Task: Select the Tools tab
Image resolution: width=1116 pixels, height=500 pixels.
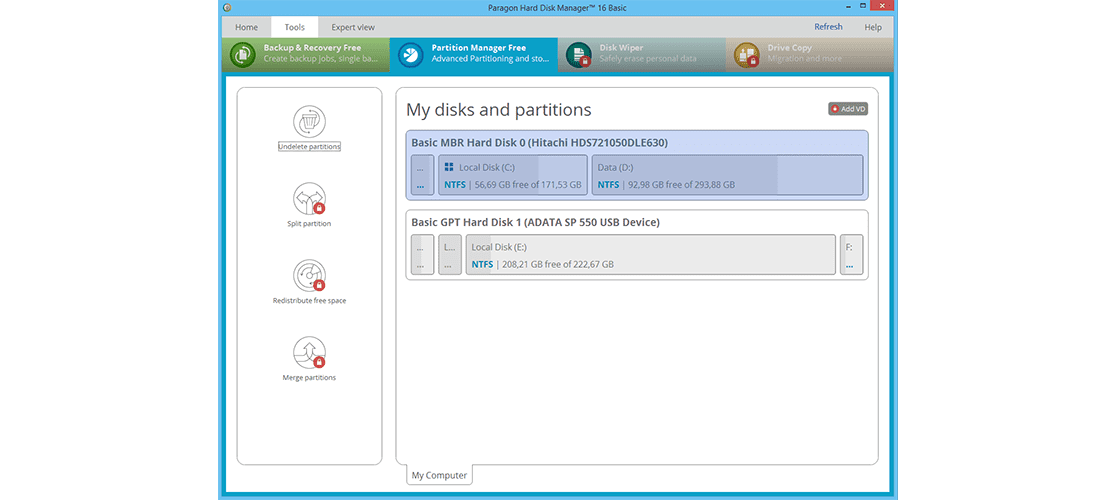Action: click(x=294, y=27)
